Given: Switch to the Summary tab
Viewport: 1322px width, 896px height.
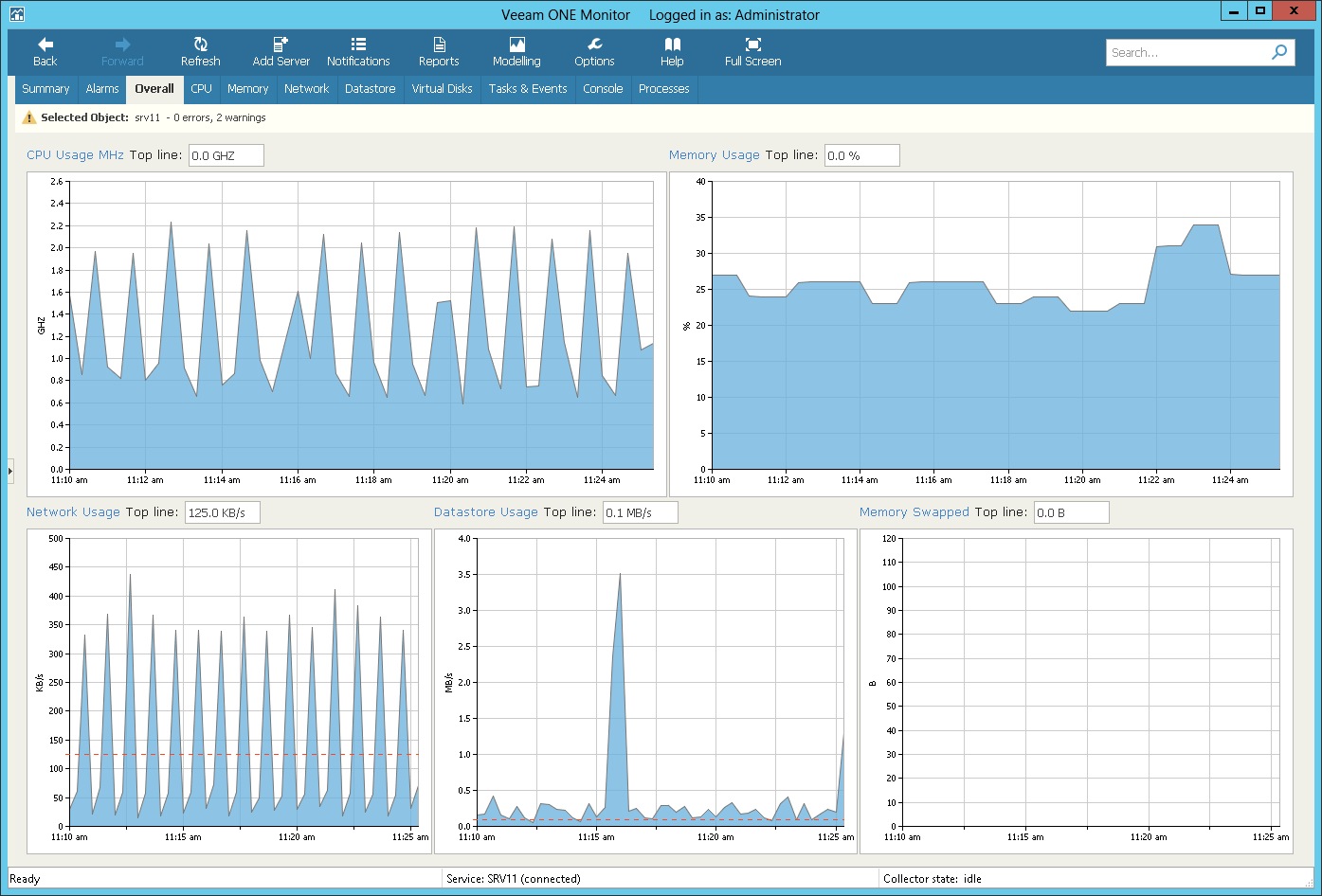Looking at the screenshot, I should tap(45, 89).
